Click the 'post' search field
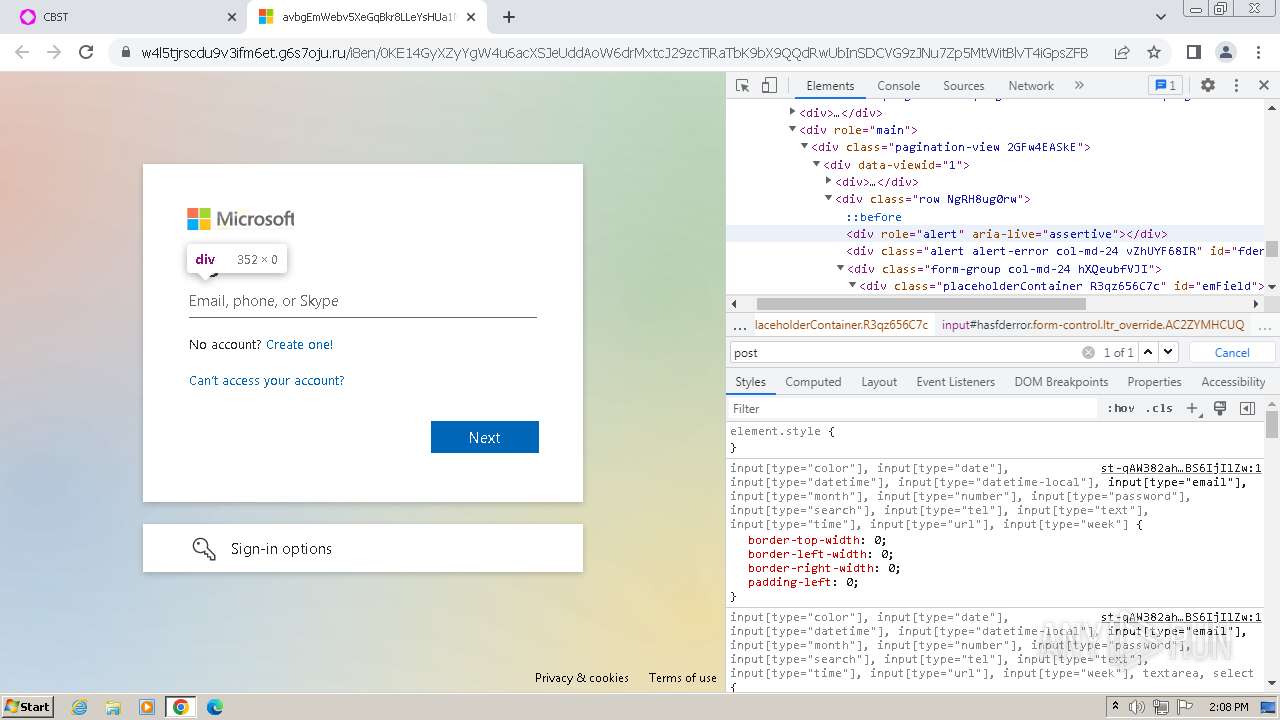The image size is (1280, 720). (905, 352)
